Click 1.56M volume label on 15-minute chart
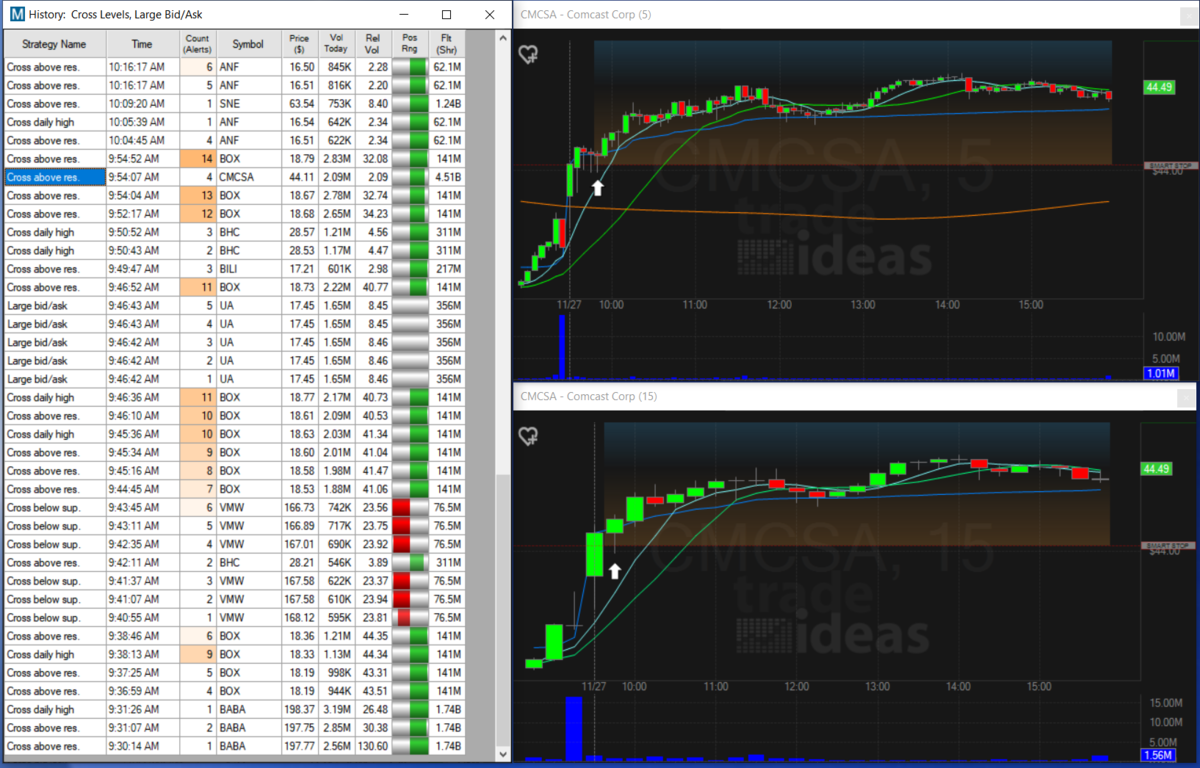This screenshot has height=768, width=1200. coord(1160,755)
